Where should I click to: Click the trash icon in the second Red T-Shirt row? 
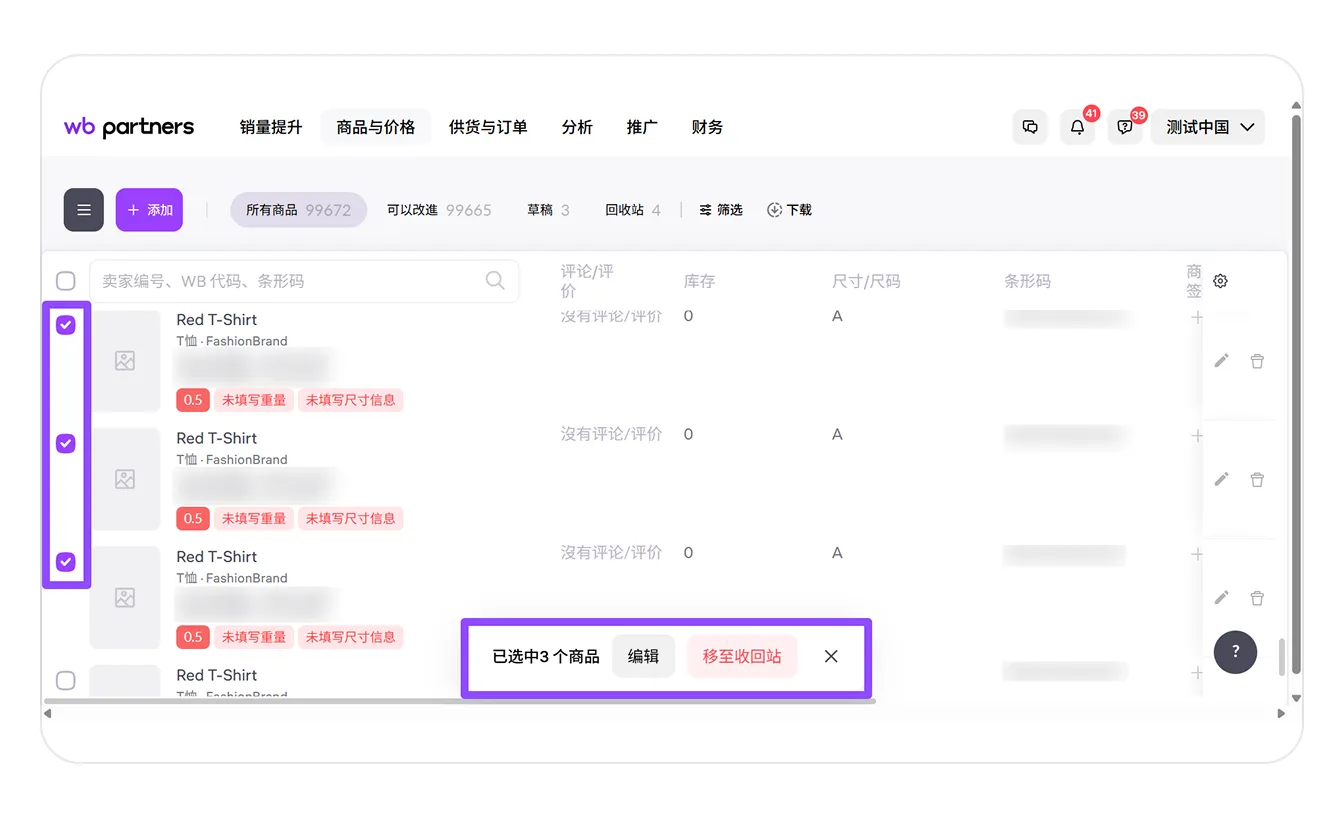tap(1257, 479)
